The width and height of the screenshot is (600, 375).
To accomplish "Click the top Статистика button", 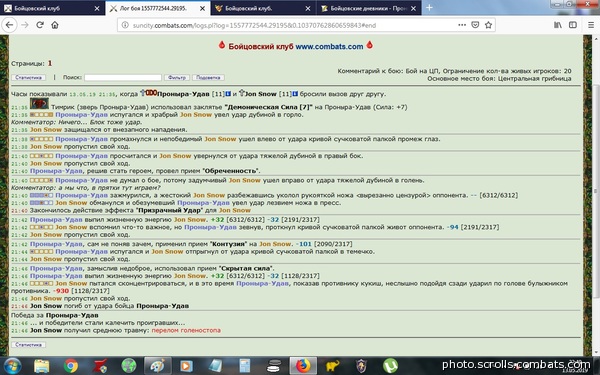I will click(x=29, y=77).
